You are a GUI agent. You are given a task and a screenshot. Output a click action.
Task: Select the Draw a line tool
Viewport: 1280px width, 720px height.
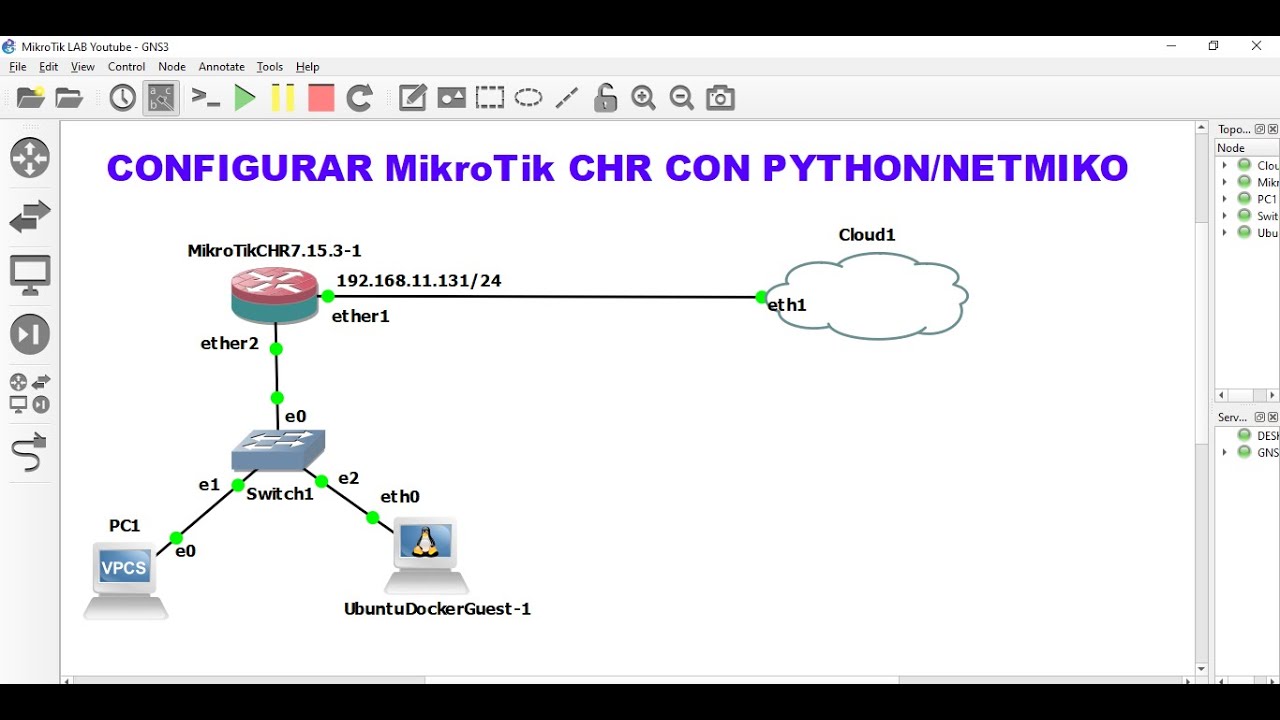coord(567,98)
